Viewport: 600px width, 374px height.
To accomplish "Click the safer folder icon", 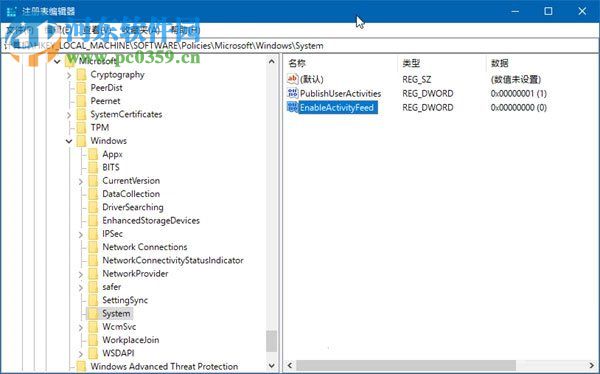I will [x=93, y=287].
